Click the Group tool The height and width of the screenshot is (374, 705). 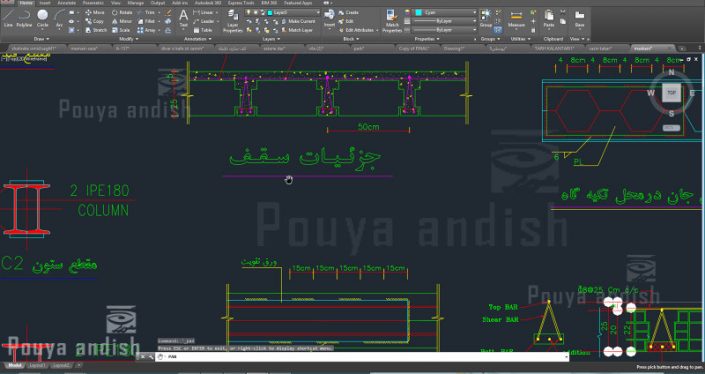pos(486,19)
